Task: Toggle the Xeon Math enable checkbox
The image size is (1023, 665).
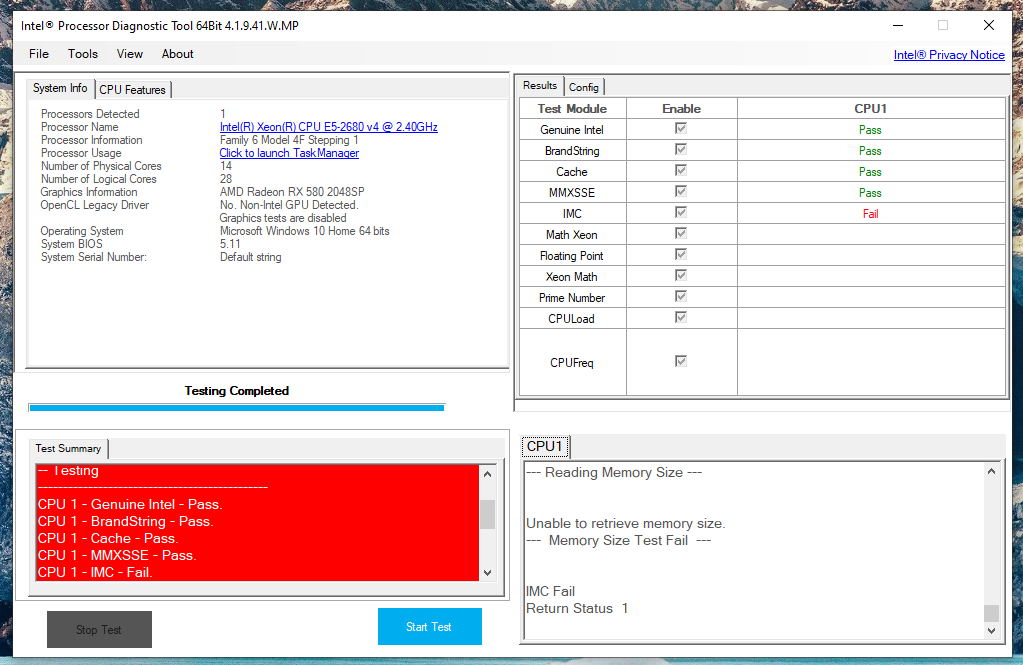Action: tap(680, 275)
